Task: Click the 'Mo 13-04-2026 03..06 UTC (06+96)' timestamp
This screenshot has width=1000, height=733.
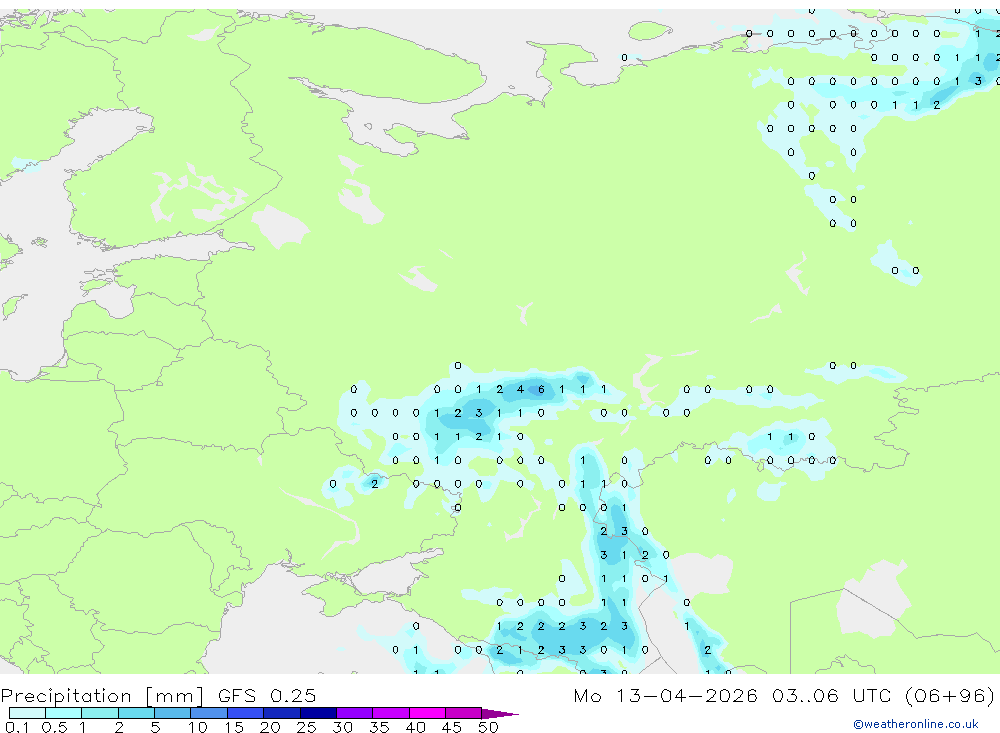Action: point(784,695)
